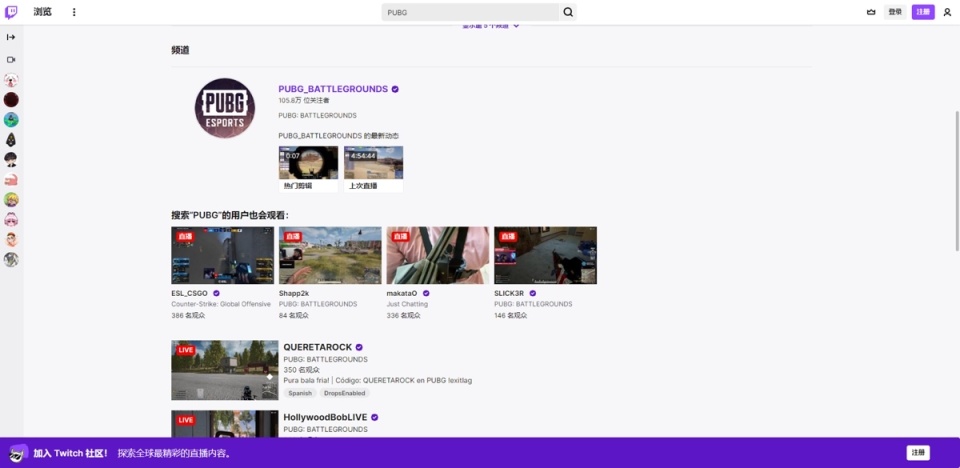The height and width of the screenshot is (468, 960).
Task: Open Shapp2k live stream thumbnail
Action: coord(330,255)
